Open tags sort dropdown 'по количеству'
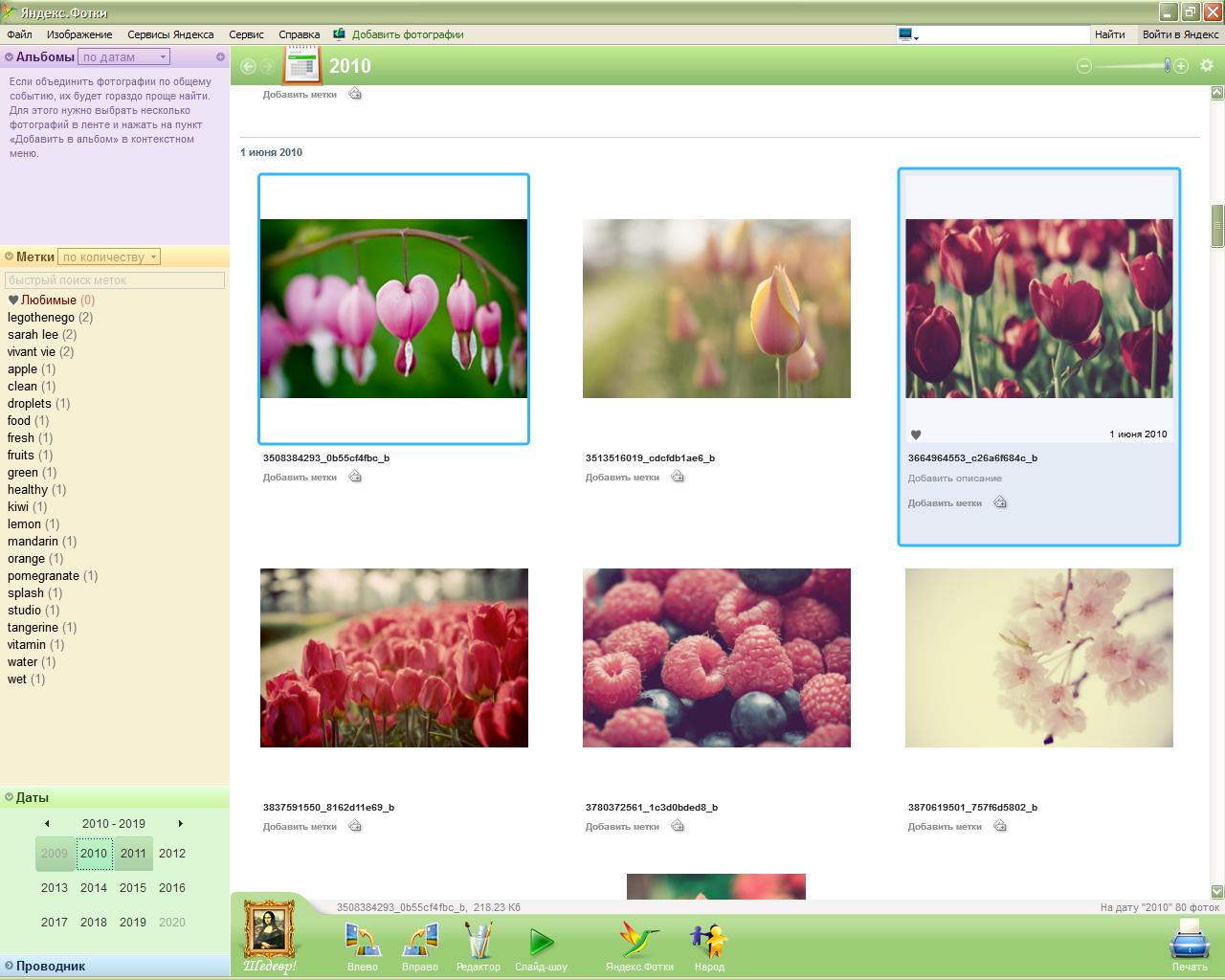The height and width of the screenshot is (980, 1225). pyautogui.click(x=109, y=256)
